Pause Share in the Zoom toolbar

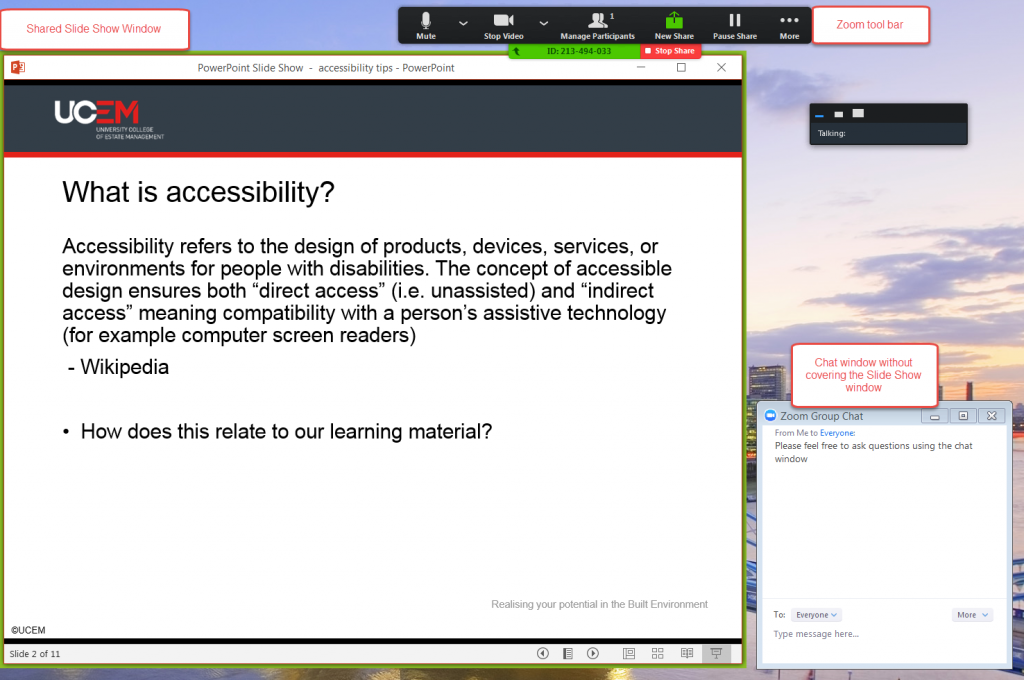(x=735, y=24)
